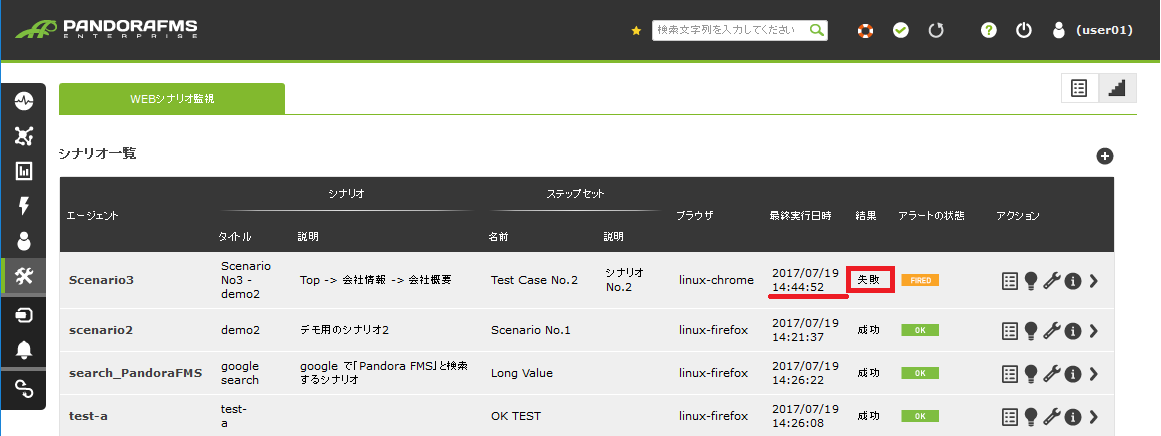Click the (user01) username link
This screenshot has width=1161, height=436.
[1104, 30]
